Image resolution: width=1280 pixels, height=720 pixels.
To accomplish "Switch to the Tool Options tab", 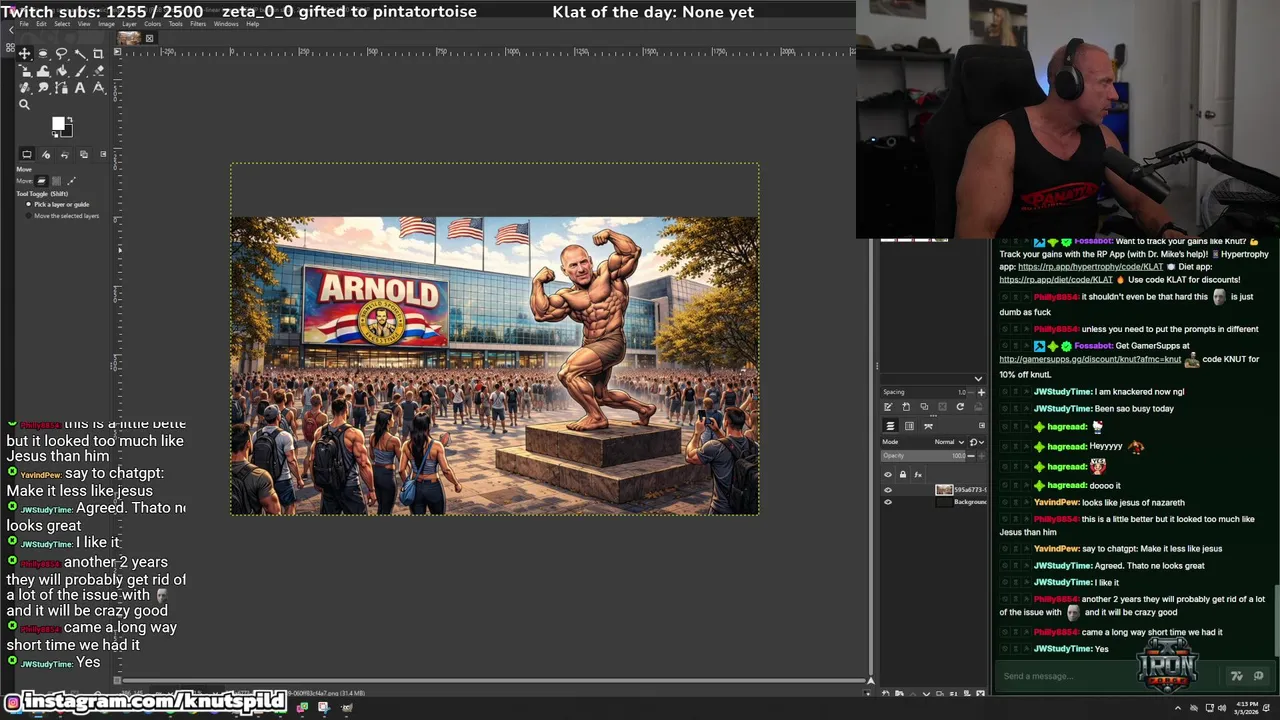I will (27, 154).
